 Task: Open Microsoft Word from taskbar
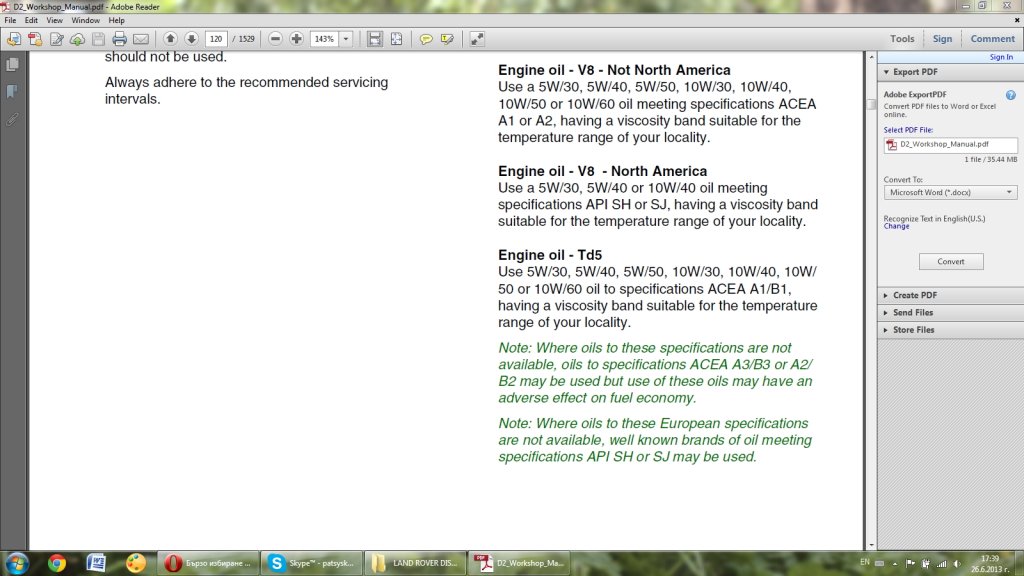(x=96, y=563)
